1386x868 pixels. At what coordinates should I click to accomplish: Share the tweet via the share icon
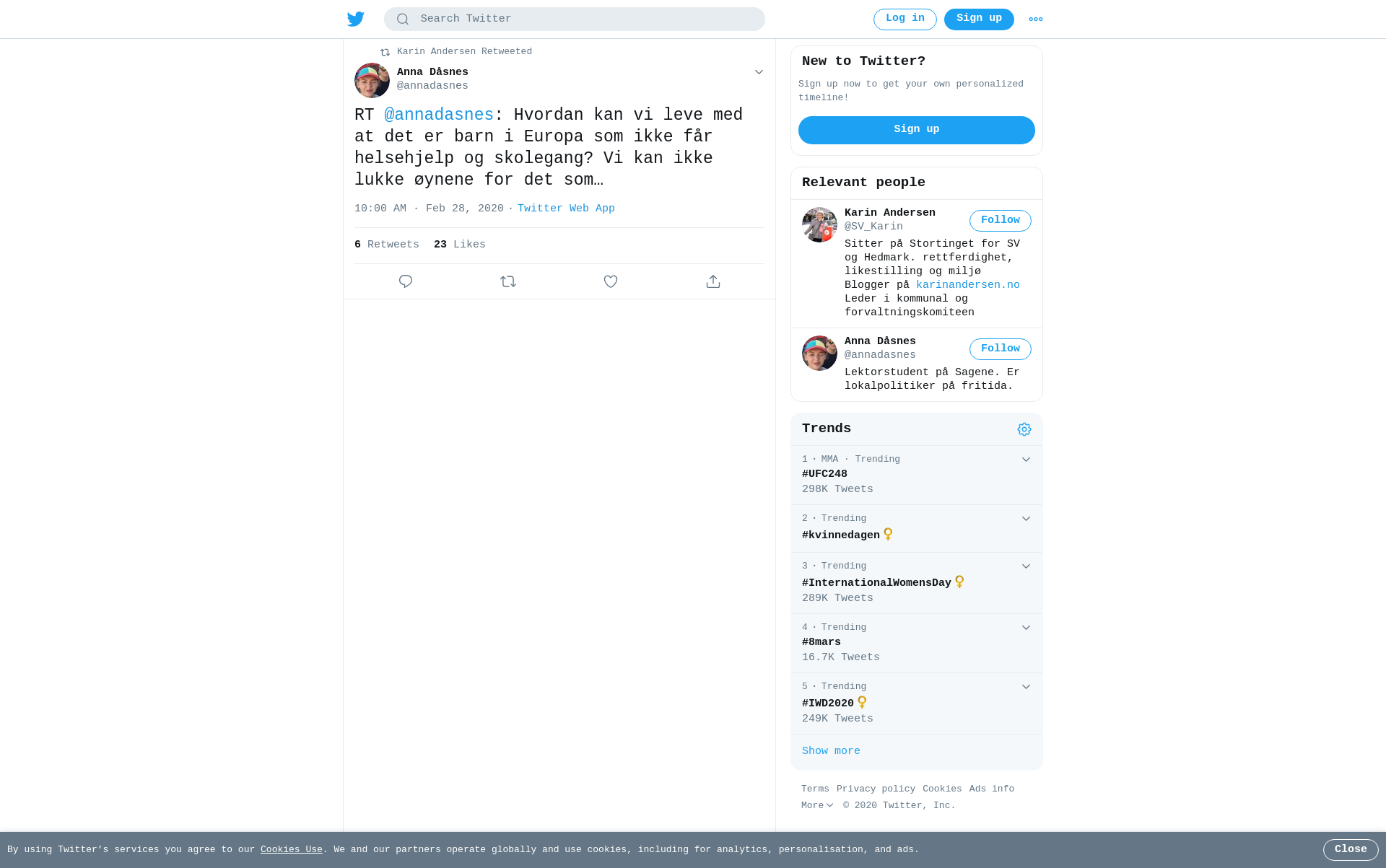click(713, 281)
